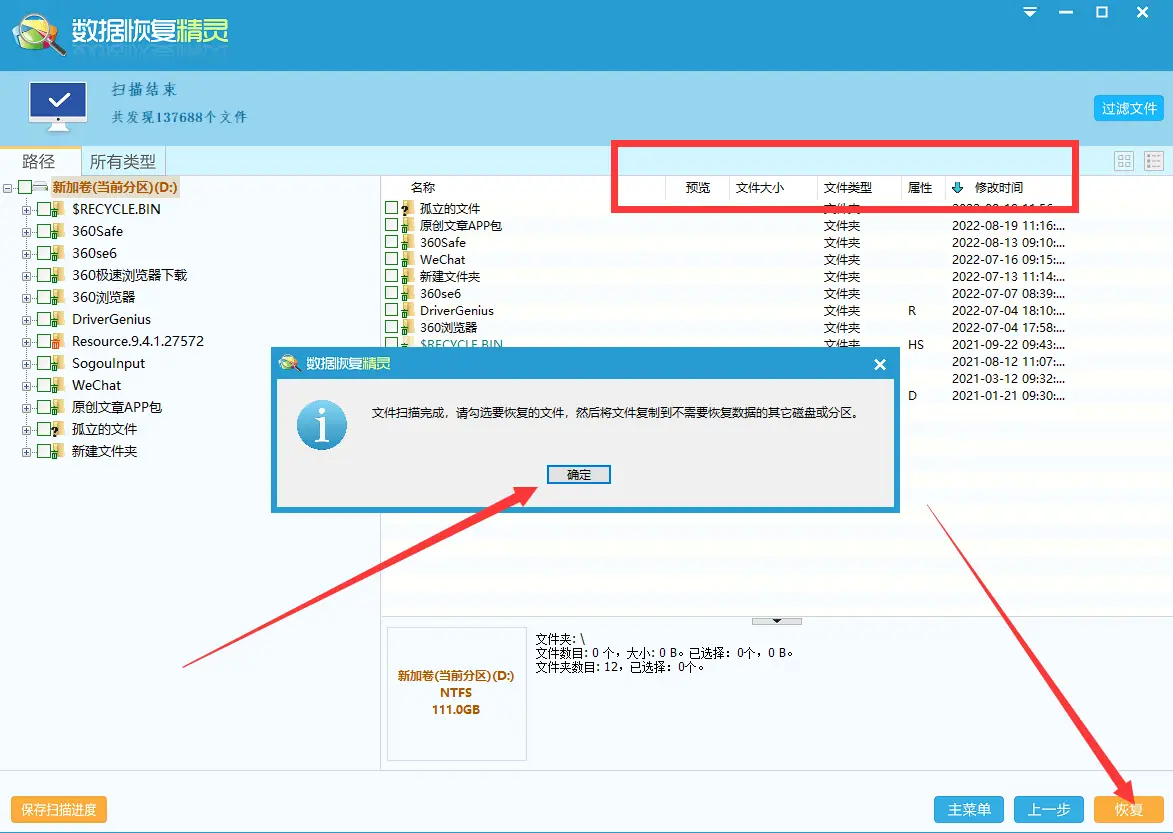Select the DriverGenius checkbox in file list
This screenshot has width=1173, height=833.
[x=390, y=310]
